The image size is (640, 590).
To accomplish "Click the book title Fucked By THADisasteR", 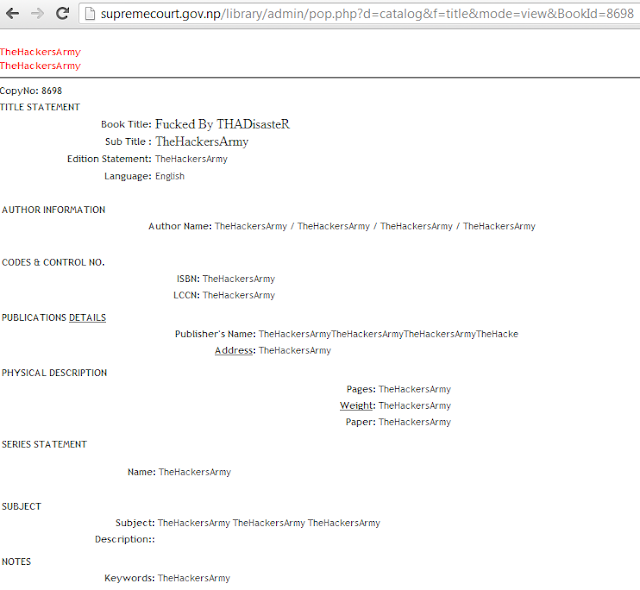I will [222, 124].
